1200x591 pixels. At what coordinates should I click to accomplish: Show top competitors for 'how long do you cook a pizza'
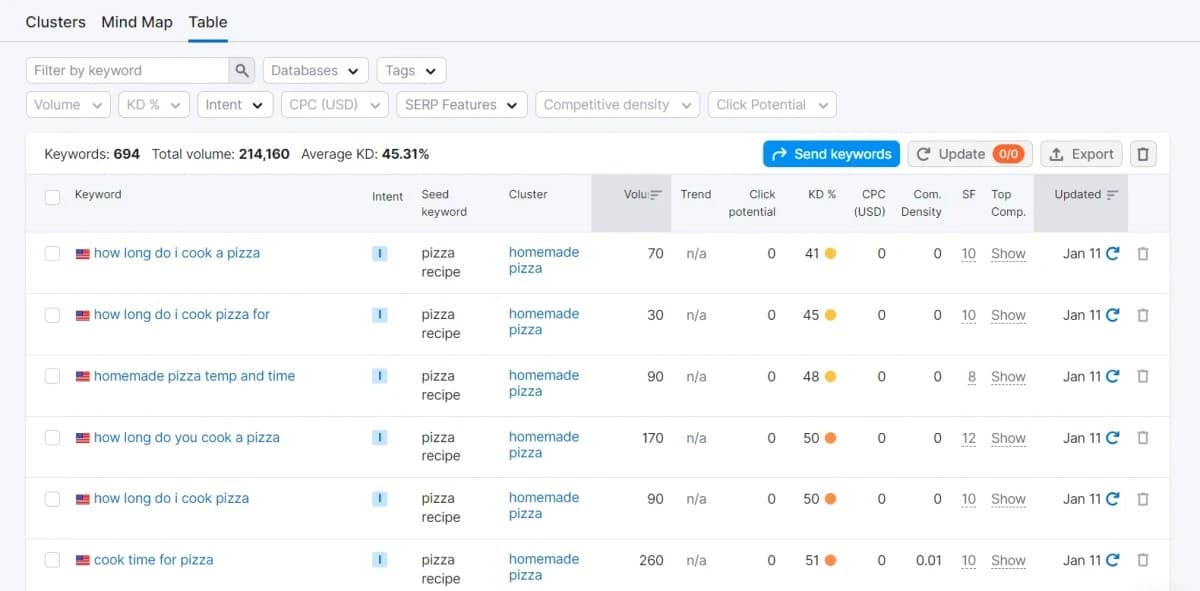click(1008, 438)
